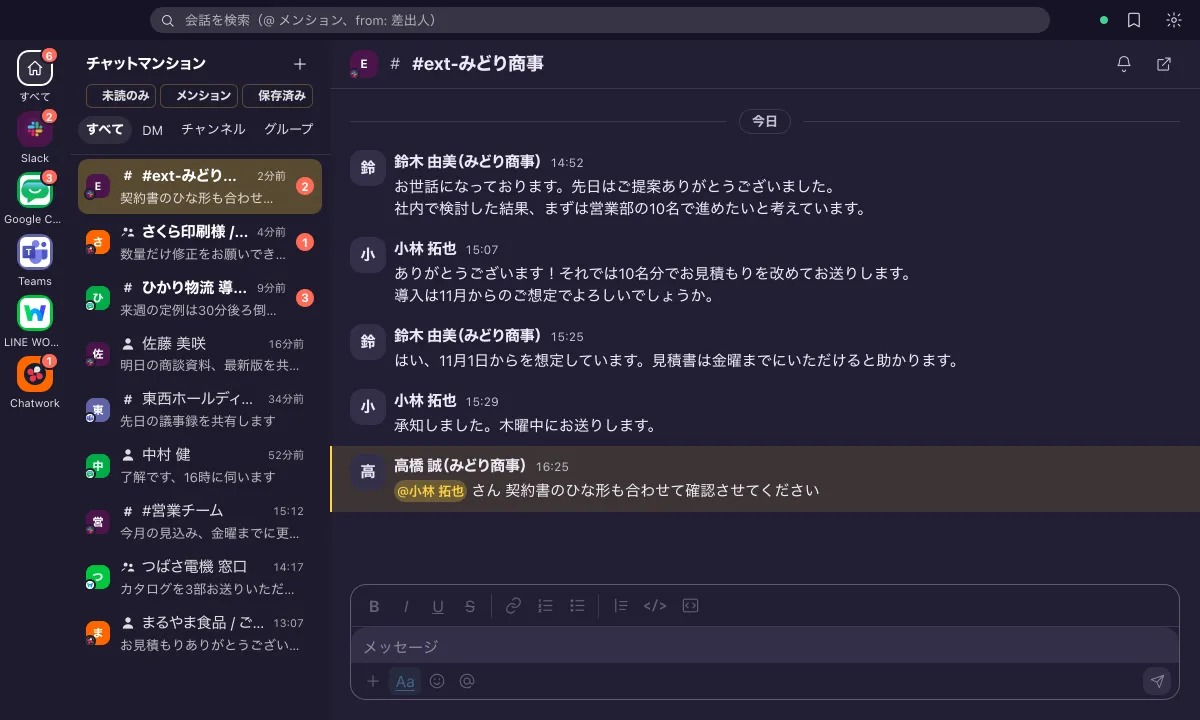Click sender name 小林 拓也 at 15:07
The width and height of the screenshot is (1200, 720).
(x=425, y=249)
